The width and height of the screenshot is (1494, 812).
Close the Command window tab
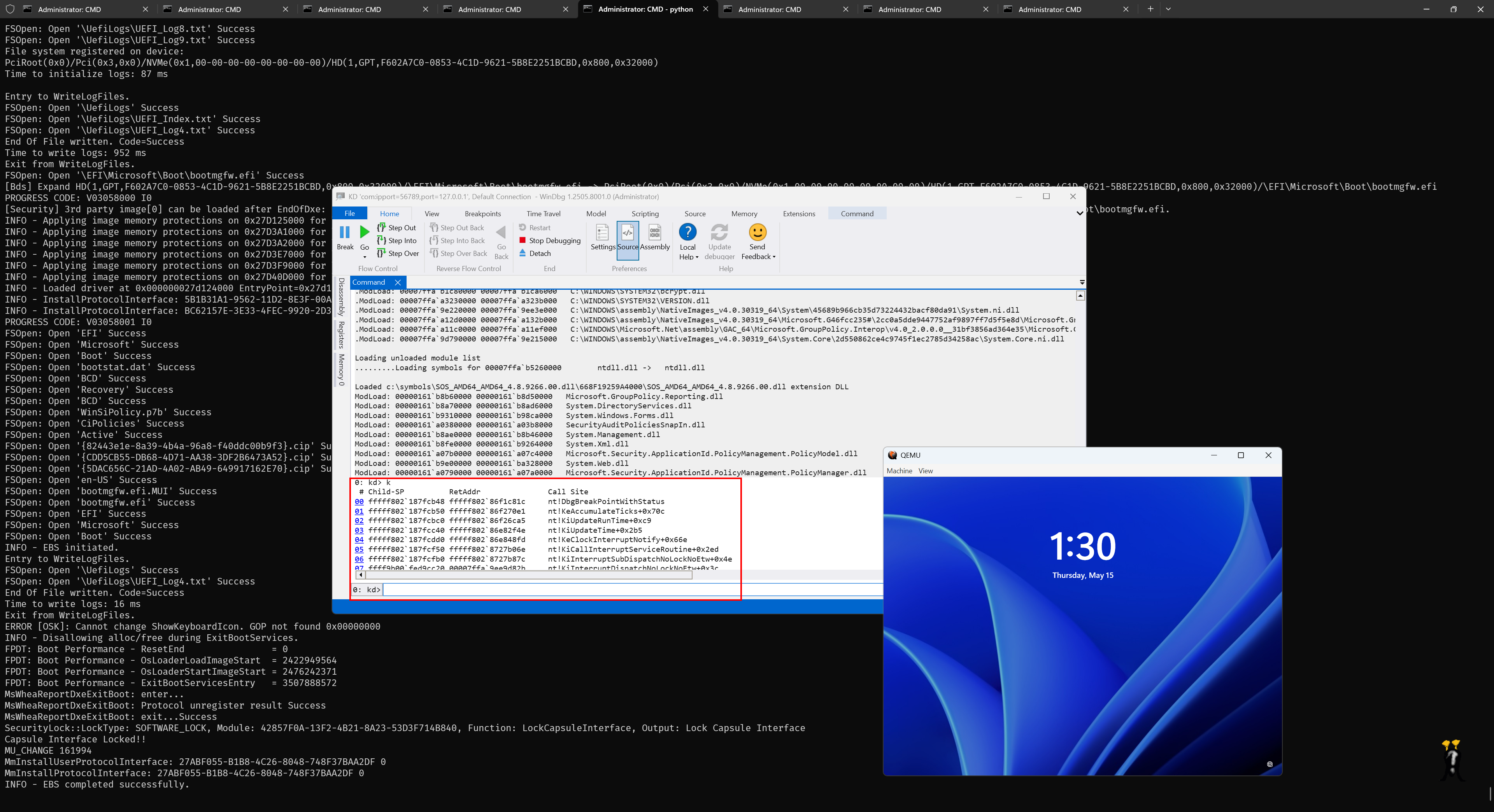tap(398, 282)
